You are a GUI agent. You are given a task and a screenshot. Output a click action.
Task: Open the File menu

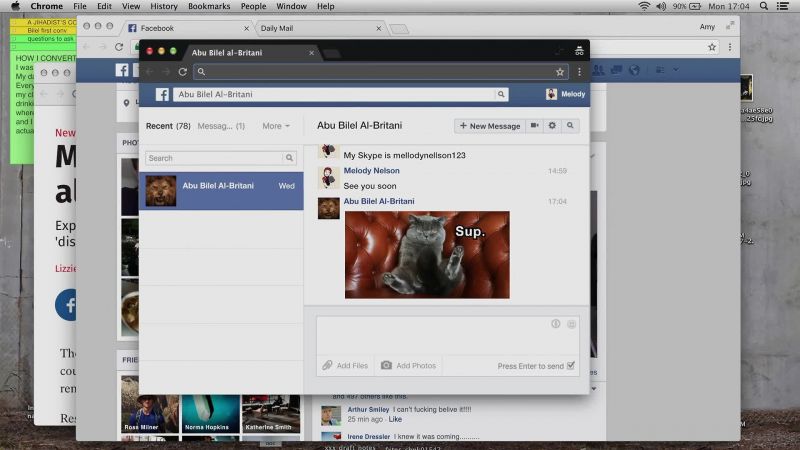[80, 6]
